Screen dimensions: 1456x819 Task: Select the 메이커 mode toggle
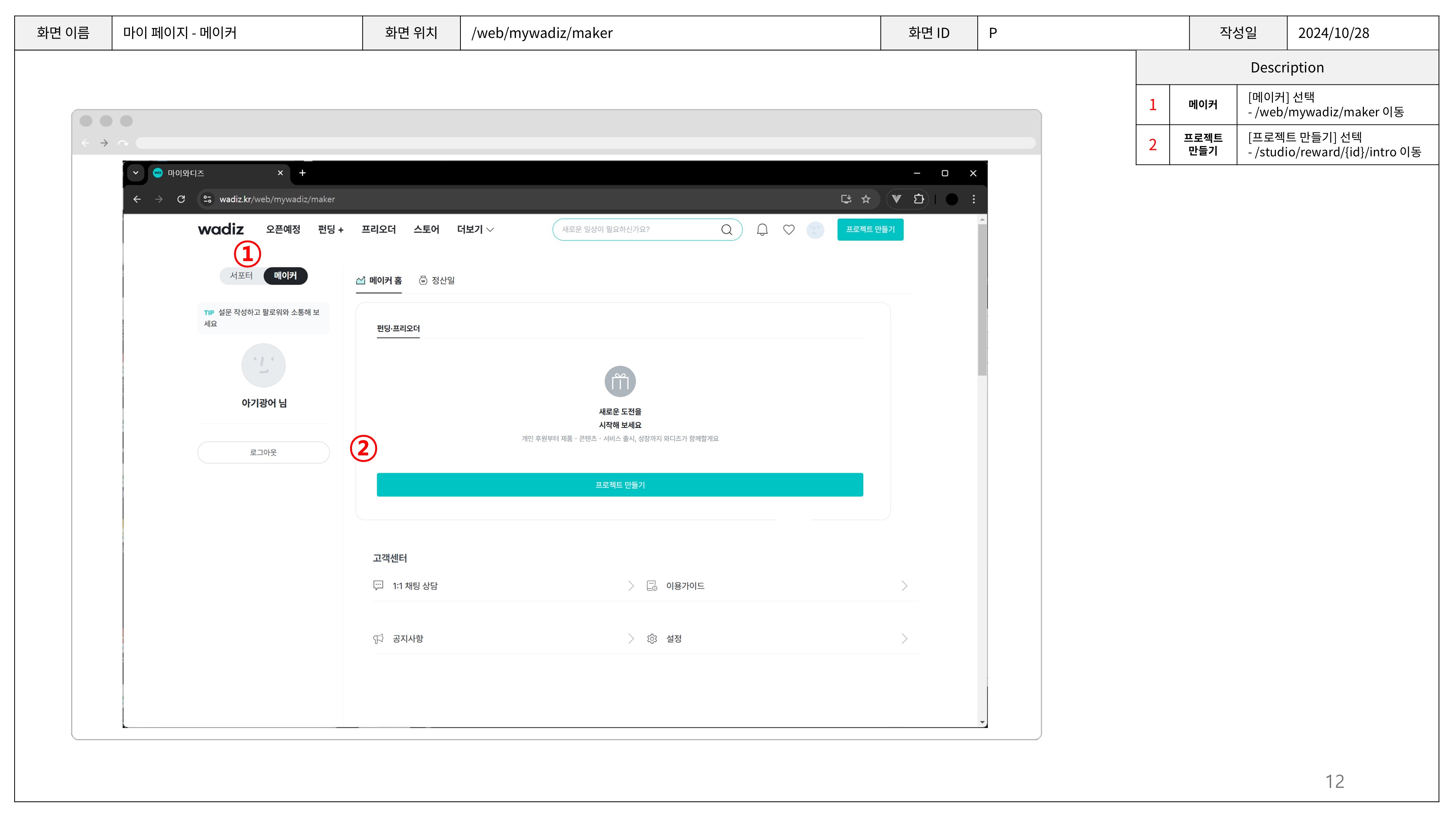coord(285,275)
